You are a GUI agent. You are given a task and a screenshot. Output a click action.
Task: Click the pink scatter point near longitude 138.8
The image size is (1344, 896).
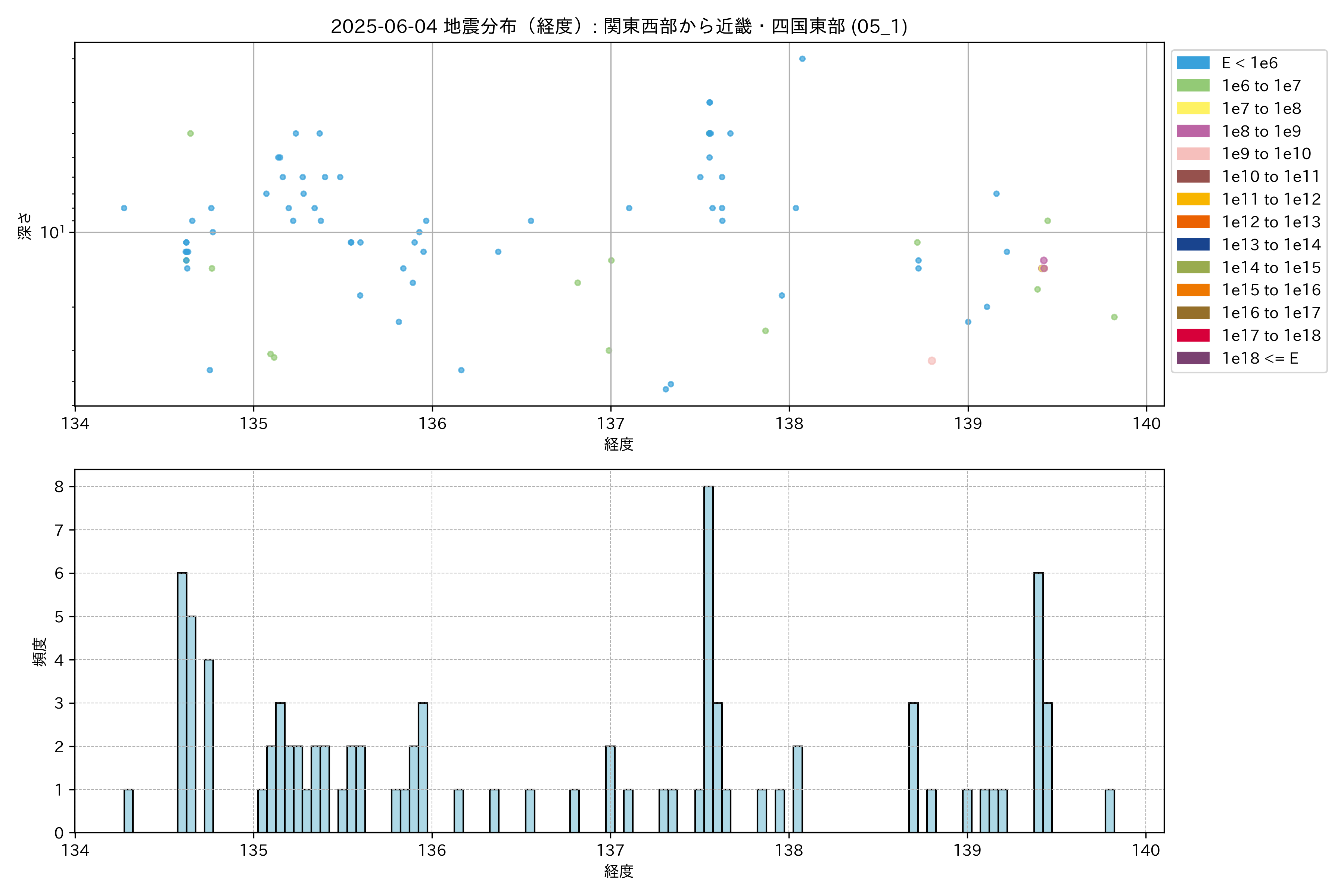point(932,361)
